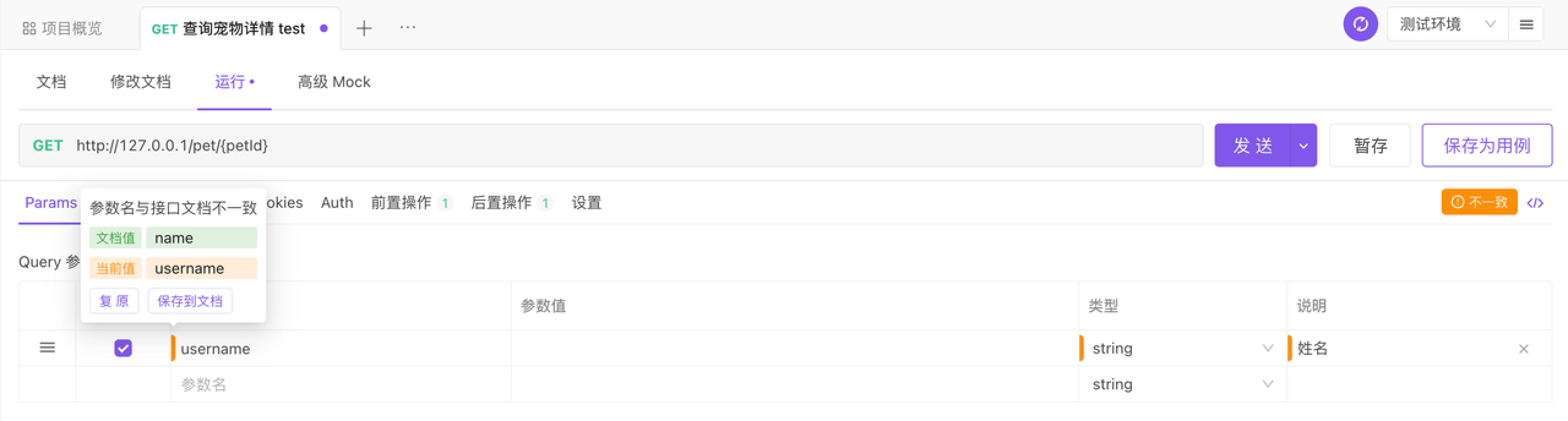This screenshot has height=421, width=1568.
Task: Switch to the 高级 Mock tab
Action: (334, 82)
